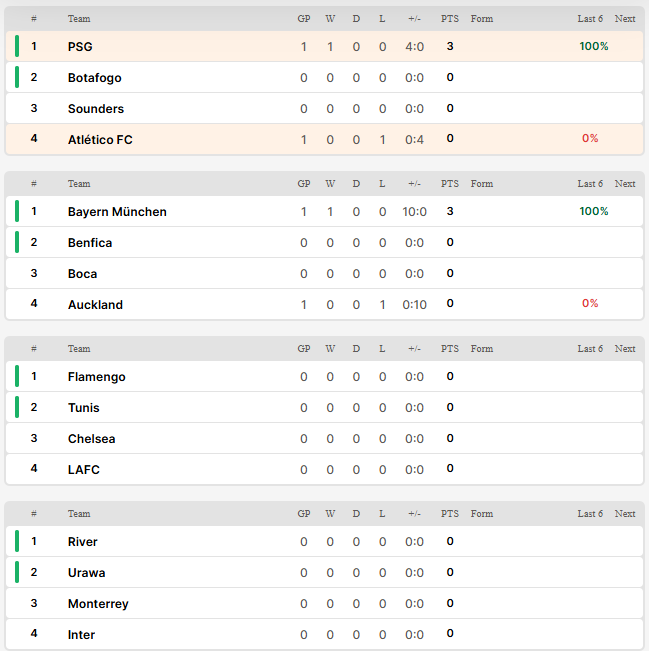The image size is (649, 651).
Task: Open Chelsea team link
Action: (x=92, y=439)
